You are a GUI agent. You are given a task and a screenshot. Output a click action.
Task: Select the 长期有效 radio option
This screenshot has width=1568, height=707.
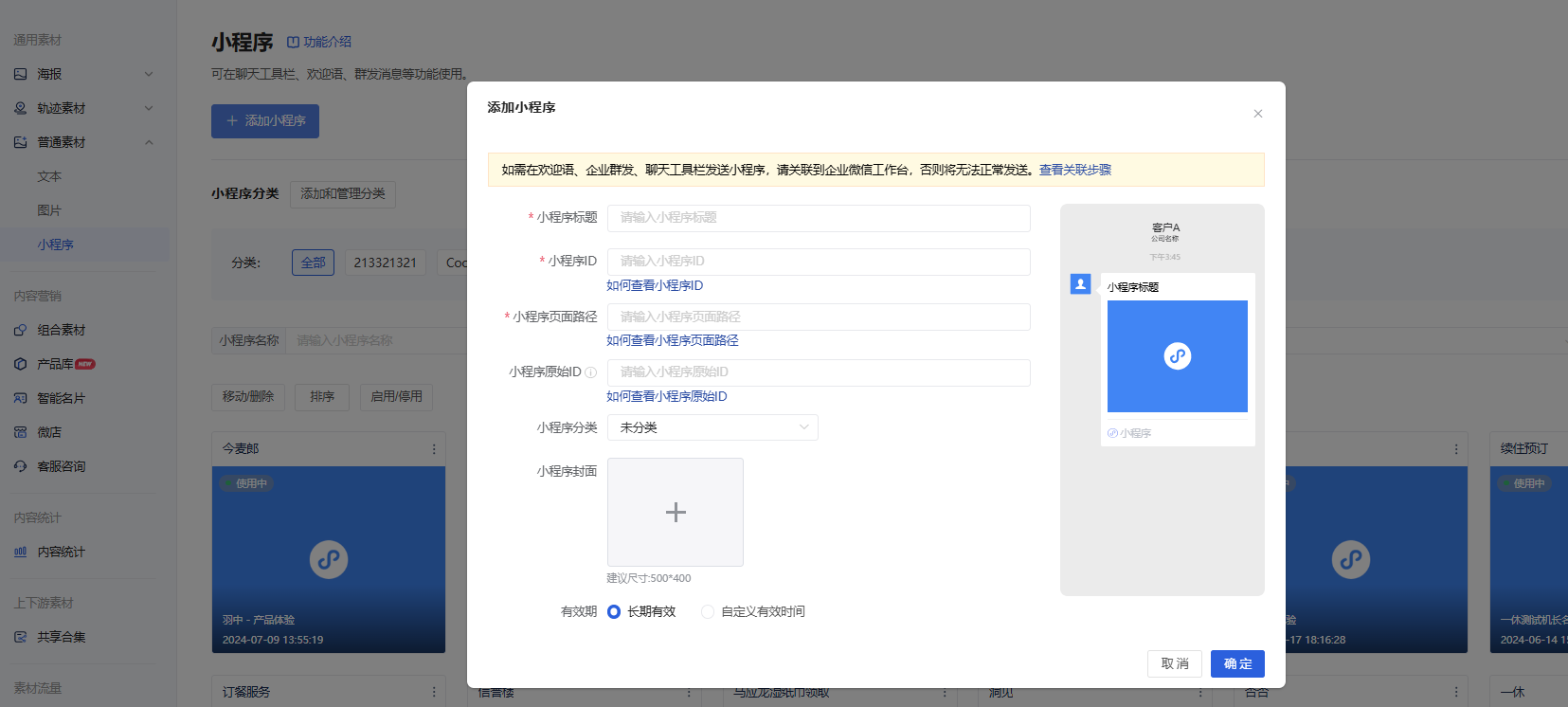point(614,612)
